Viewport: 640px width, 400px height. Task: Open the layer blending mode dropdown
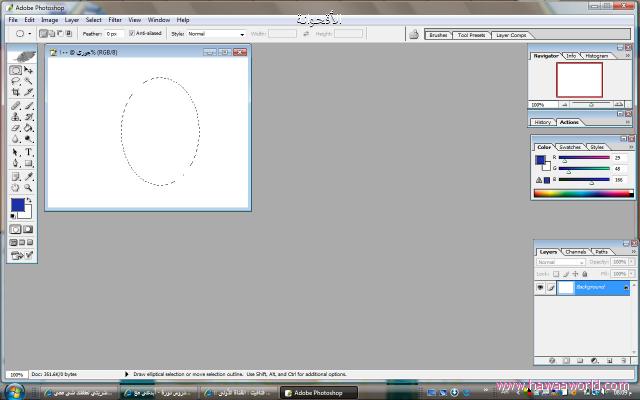coord(560,262)
